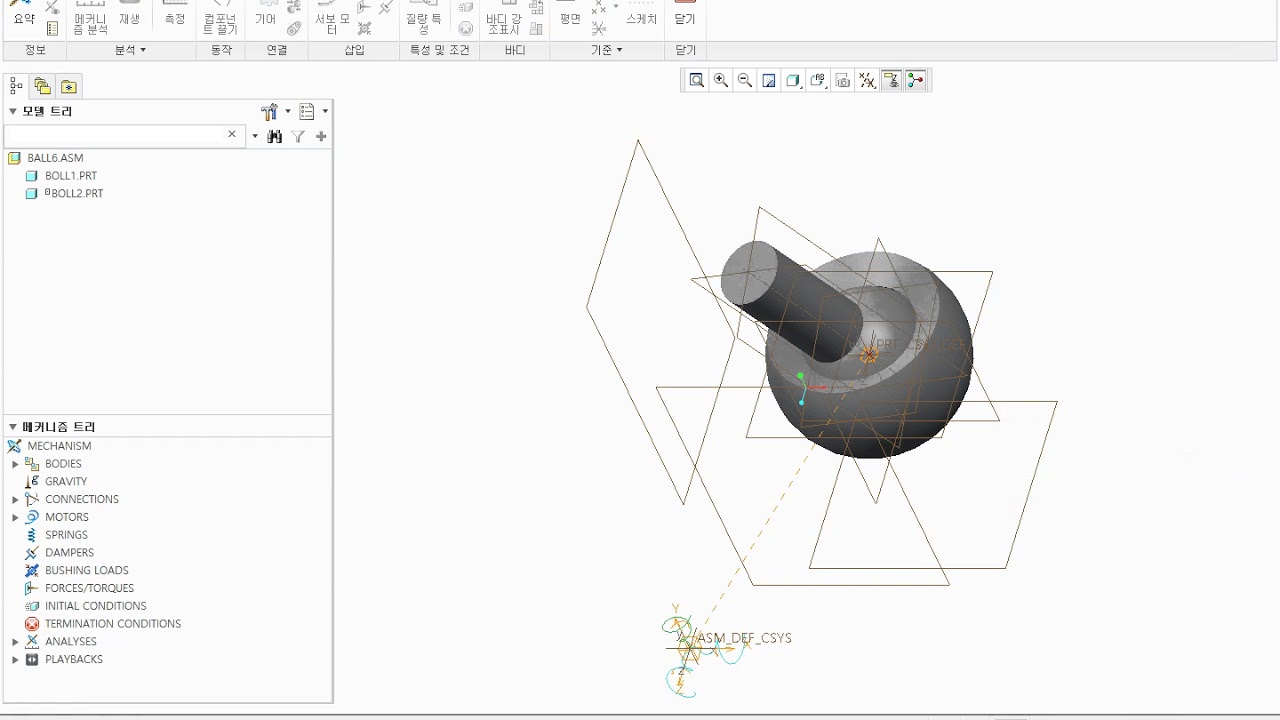The image size is (1280, 720).
Task: Click the tree columns display icon
Action: (x=307, y=112)
